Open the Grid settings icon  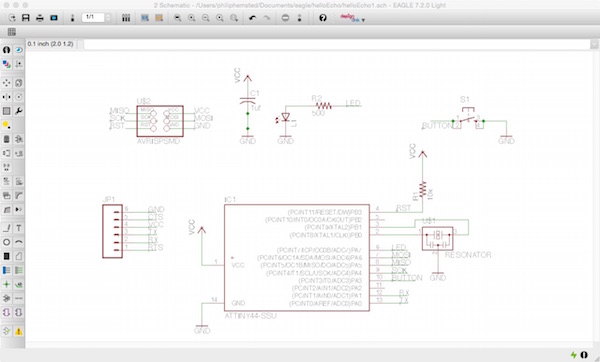pos(11,32)
